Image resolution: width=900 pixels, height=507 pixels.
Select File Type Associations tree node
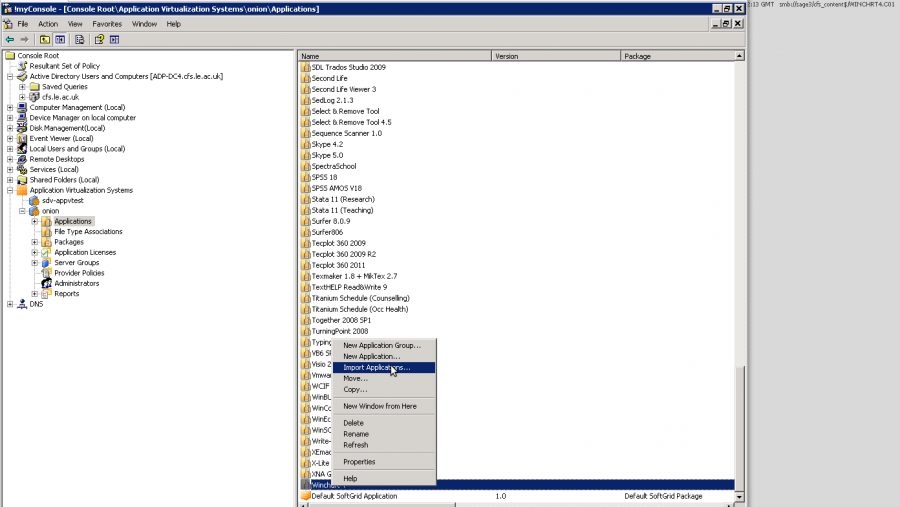tap(88, 231)
